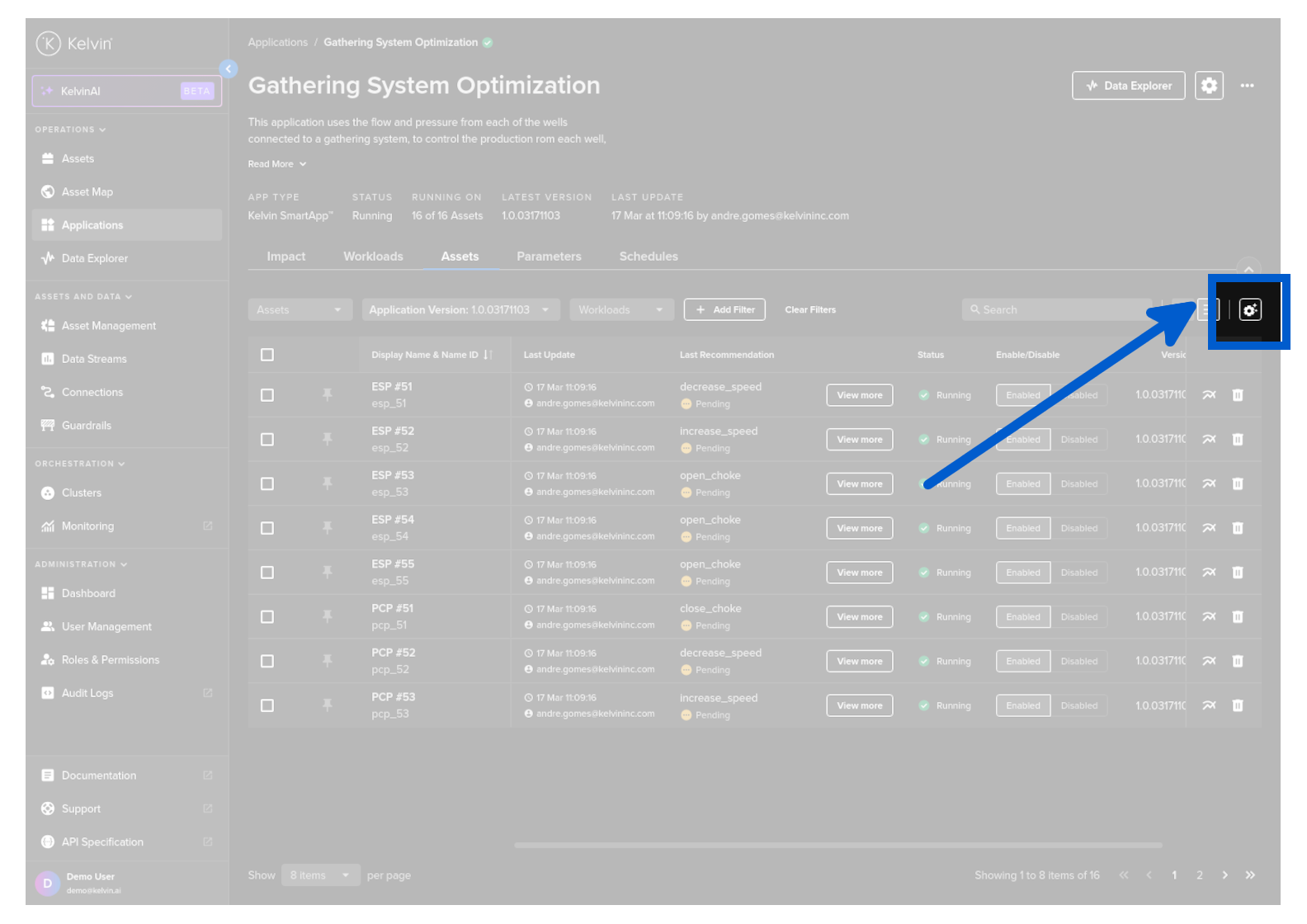Open Guardrails from the sidebar
Screen dimensions: 1307x924
pyautogui.click(x=86, y=426)
